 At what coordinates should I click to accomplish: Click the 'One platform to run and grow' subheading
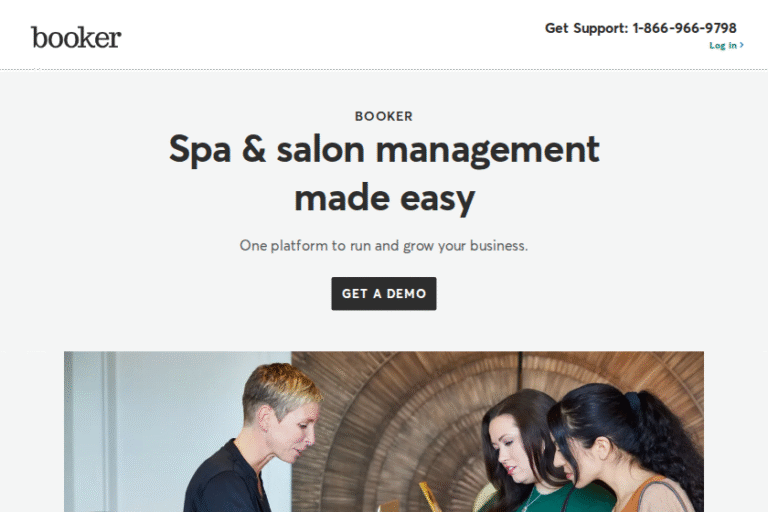[384, 245]
